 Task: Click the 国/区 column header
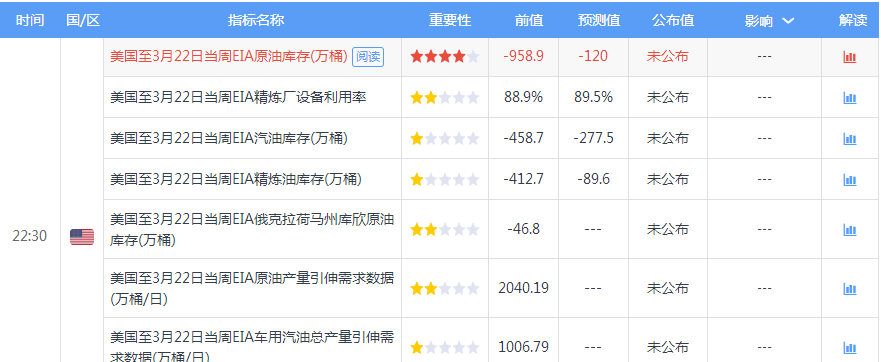[83, 21]
